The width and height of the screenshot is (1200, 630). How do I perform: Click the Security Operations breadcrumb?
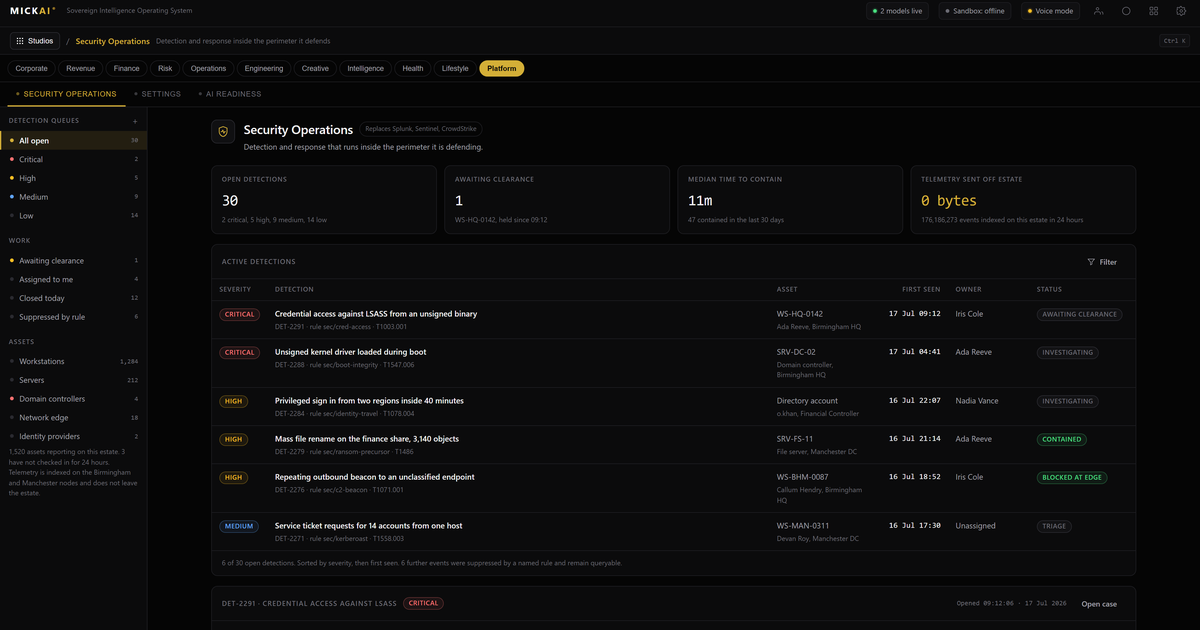click(x=112, y=41)
